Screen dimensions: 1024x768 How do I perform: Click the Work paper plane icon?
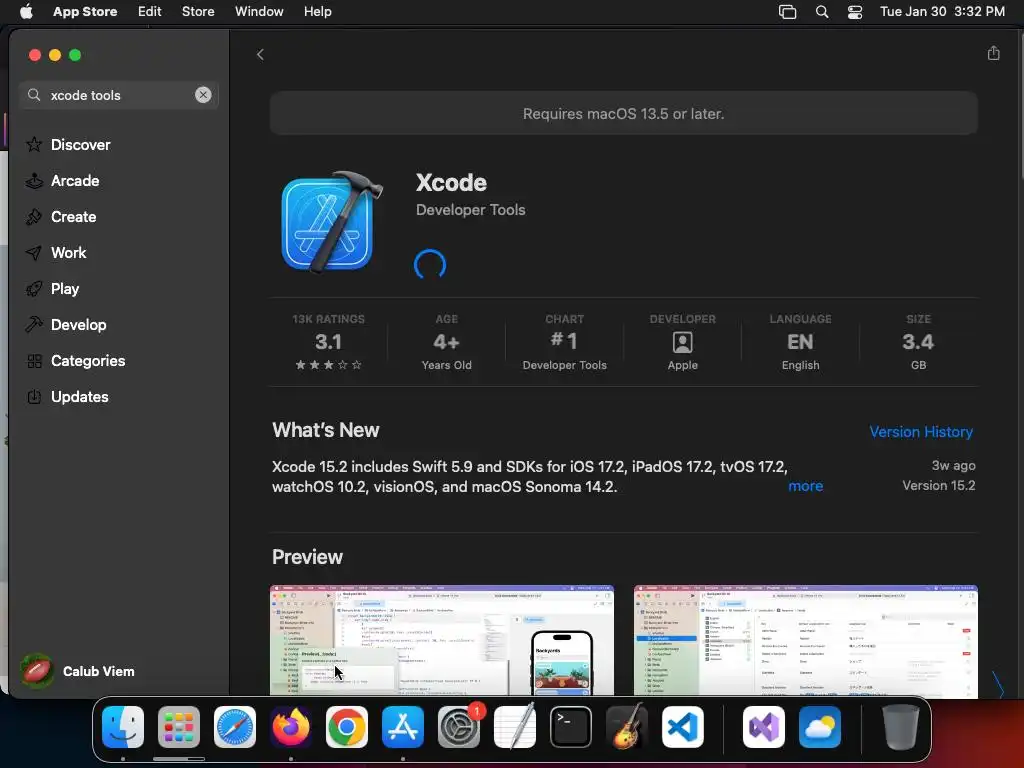tap(34, 253)
